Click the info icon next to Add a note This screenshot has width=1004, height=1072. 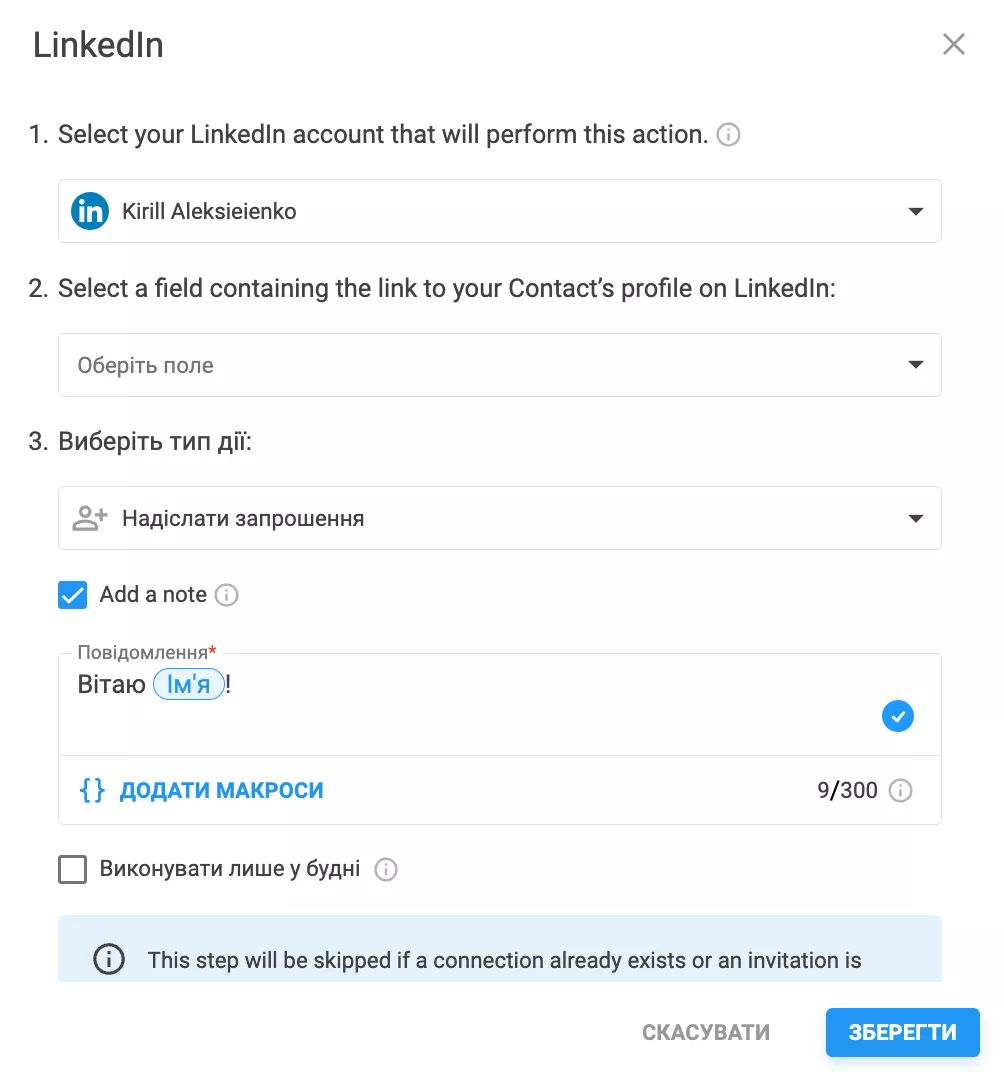pos(226,595)
